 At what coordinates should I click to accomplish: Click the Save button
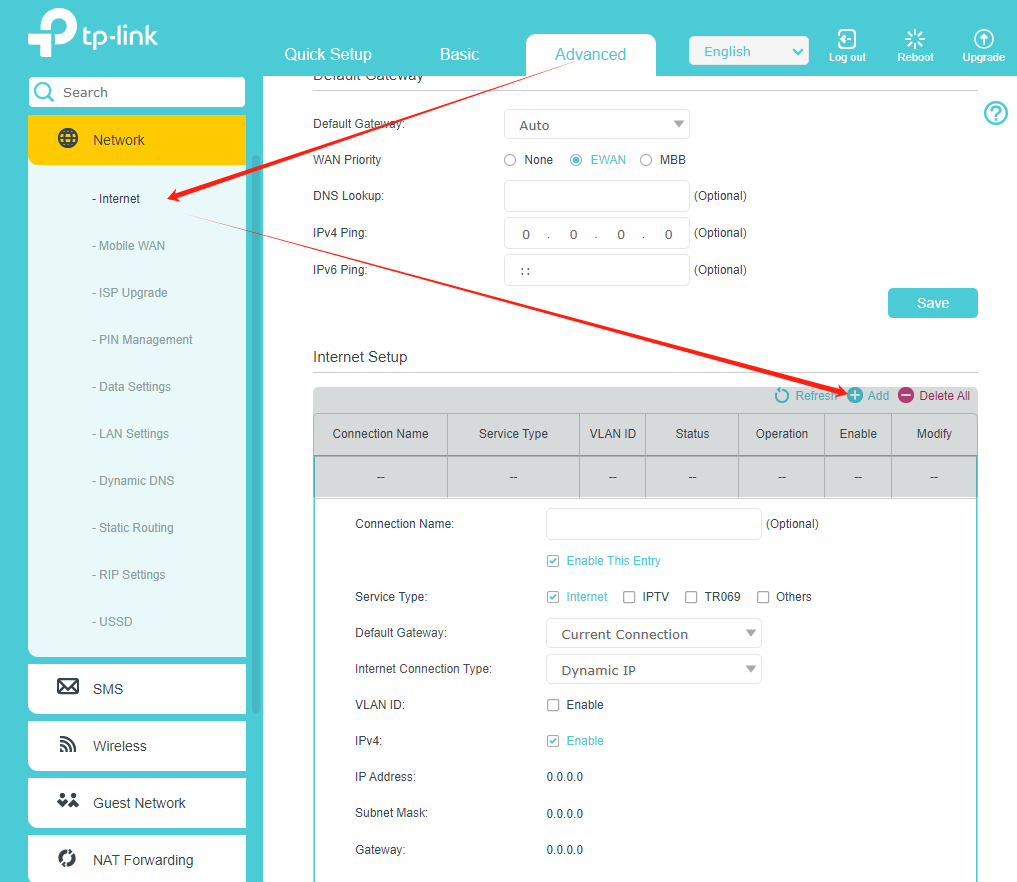coord(932,303)
